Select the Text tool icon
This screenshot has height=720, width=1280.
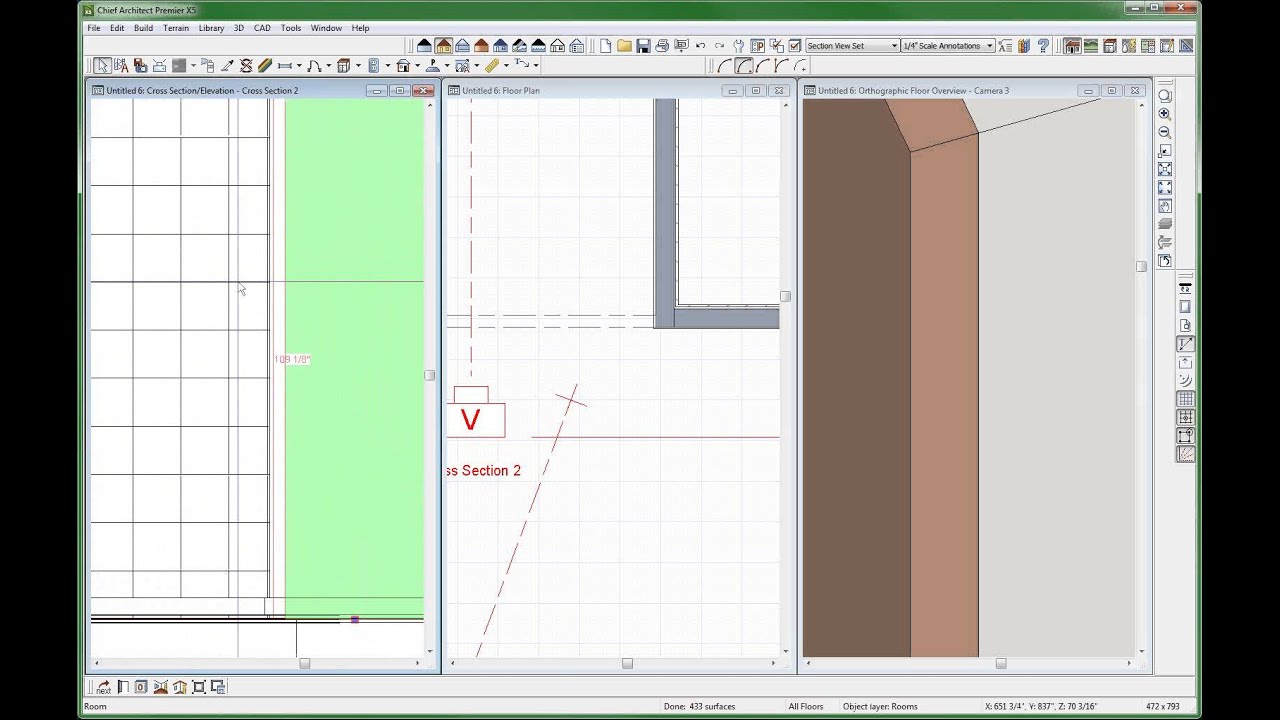(522, 65)
